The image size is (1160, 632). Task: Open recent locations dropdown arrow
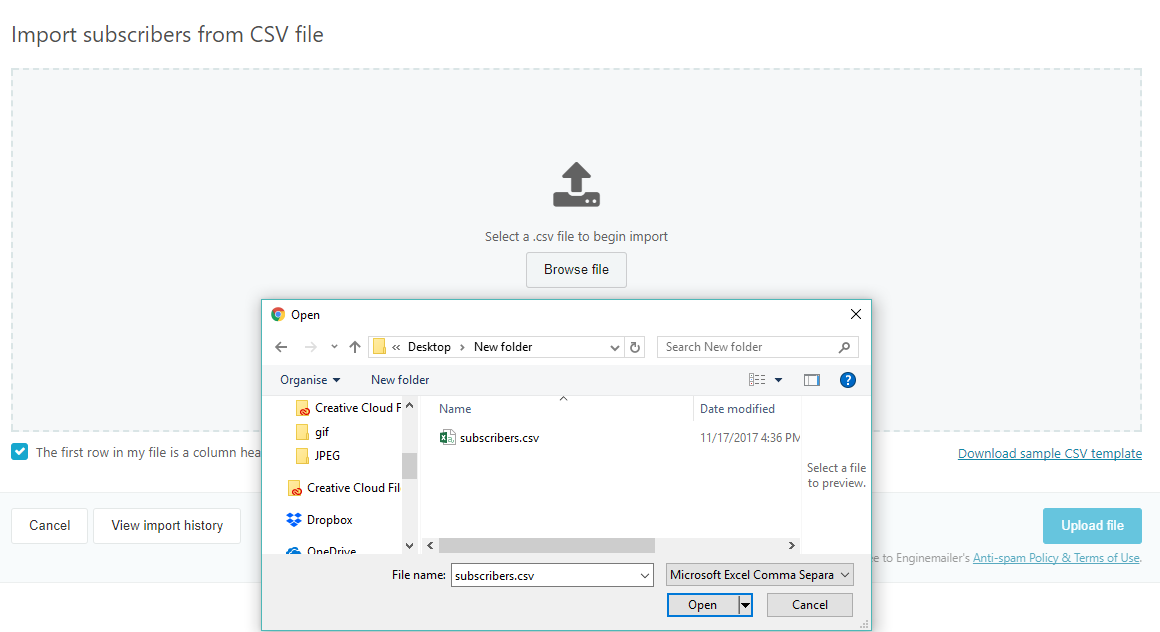tap(334, 346)
